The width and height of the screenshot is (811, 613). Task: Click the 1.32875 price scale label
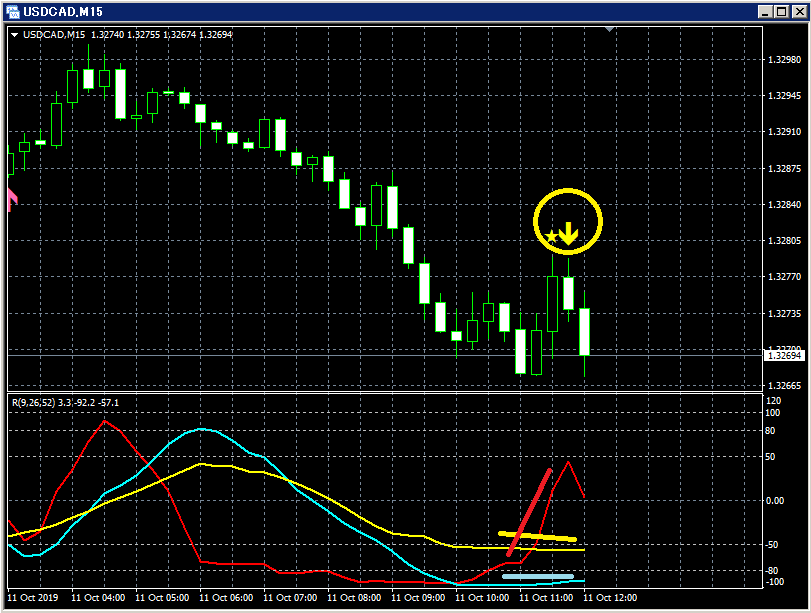click(x=784, y=169)
